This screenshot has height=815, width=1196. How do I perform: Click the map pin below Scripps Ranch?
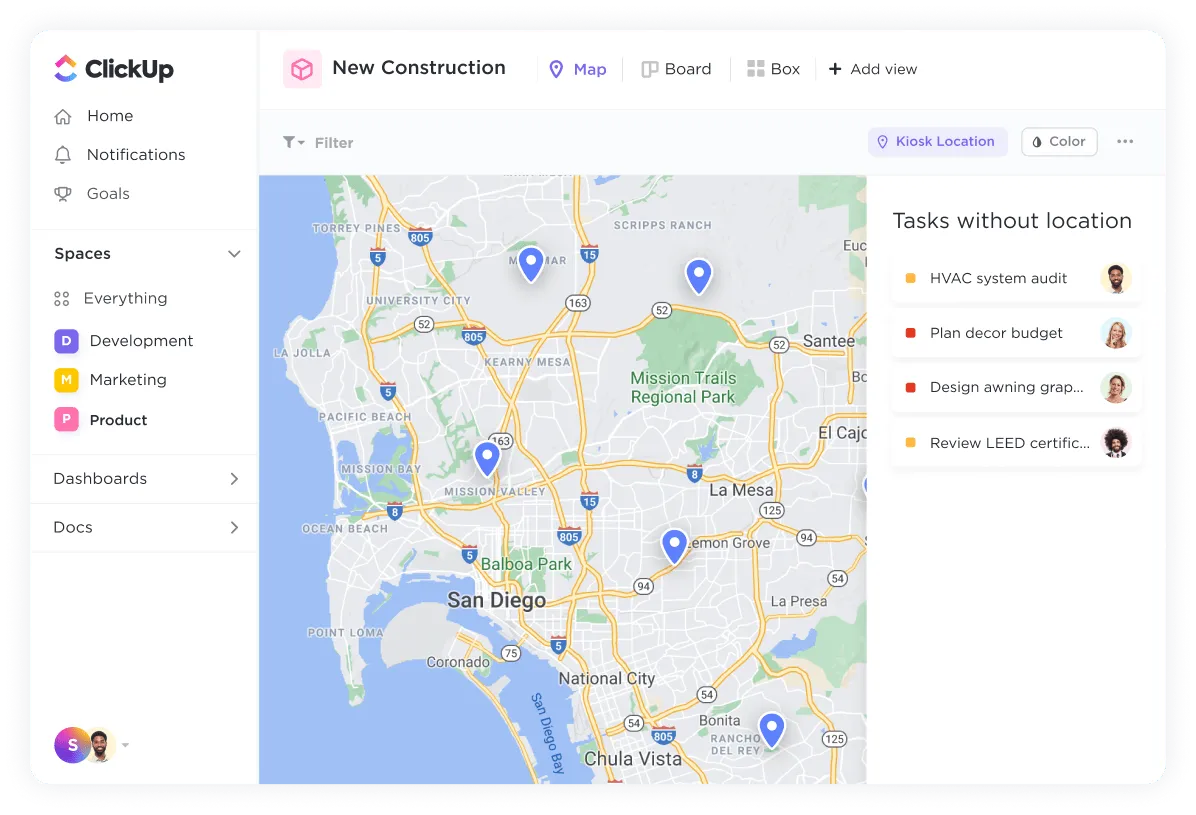pyautogui.click(x=699, y=276)
